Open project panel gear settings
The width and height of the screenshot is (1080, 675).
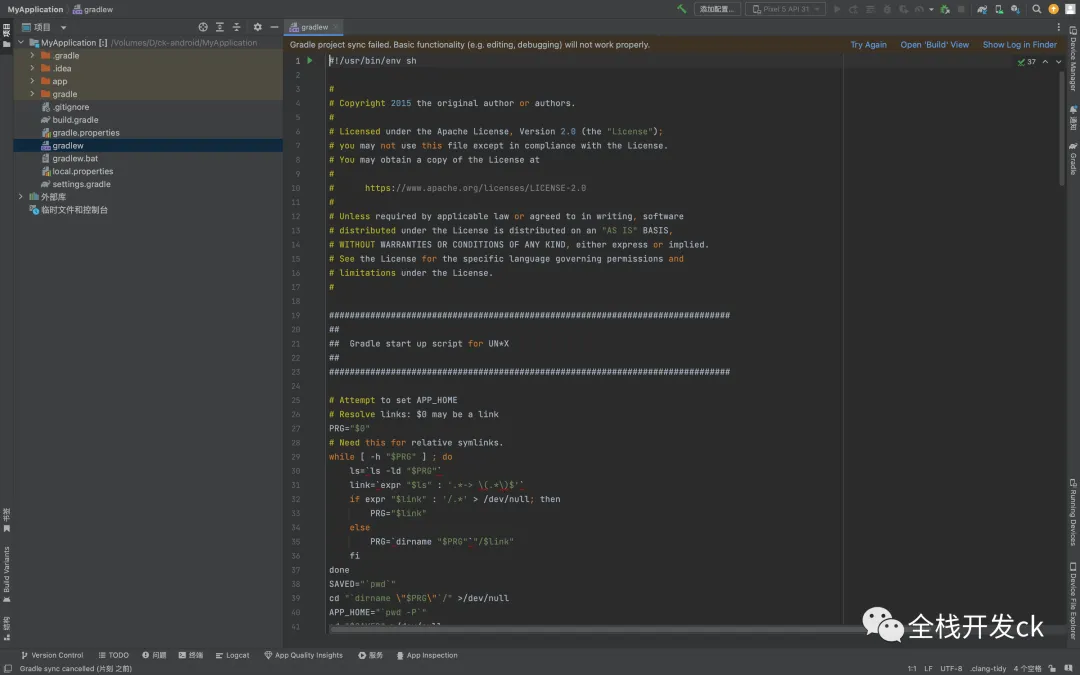point(257,27)
